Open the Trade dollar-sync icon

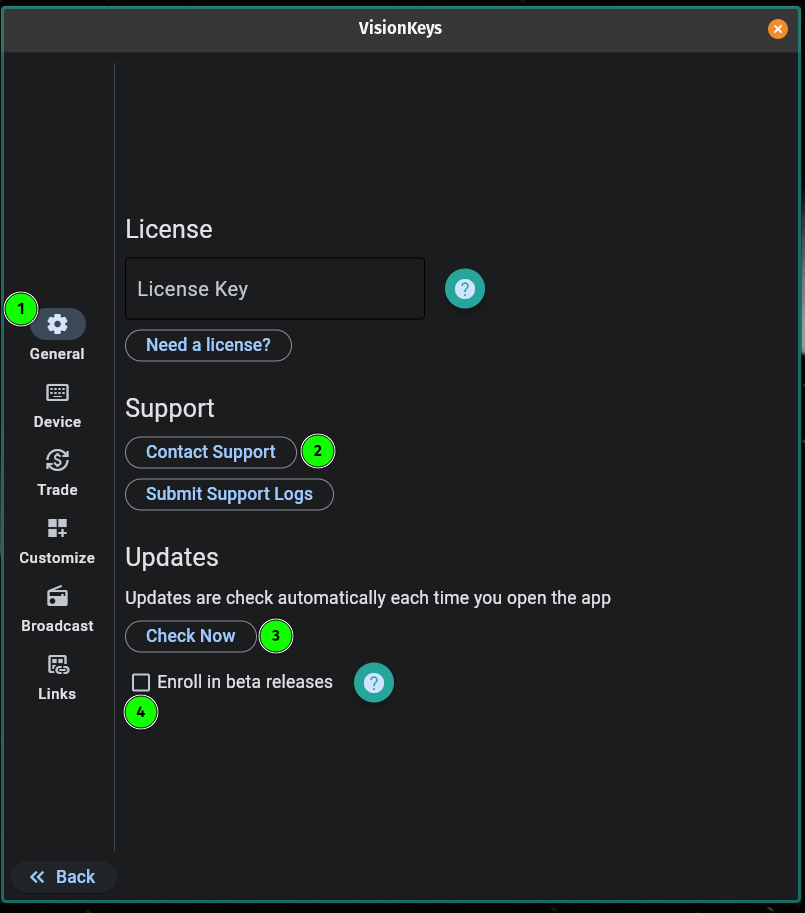57,460
